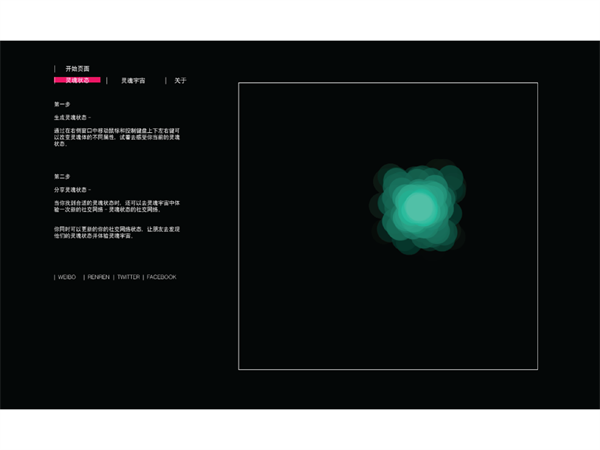Viewport: 600px width, 450px height.
Task: Click the divider bar left of 开始页面
Action: [x=55, y=68]
